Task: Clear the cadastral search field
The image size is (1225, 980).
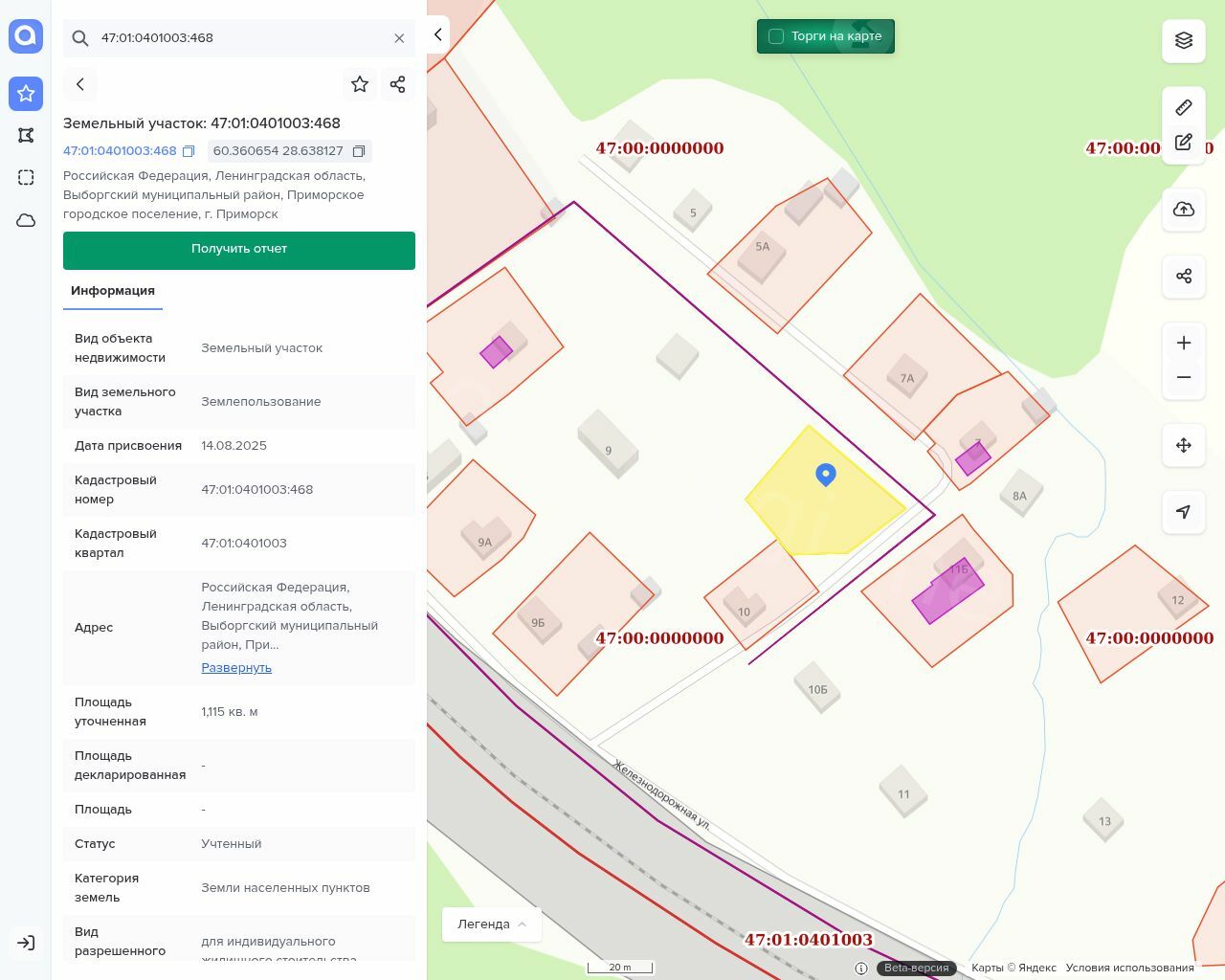Action: pyautogui.click(x=399, y=38)
